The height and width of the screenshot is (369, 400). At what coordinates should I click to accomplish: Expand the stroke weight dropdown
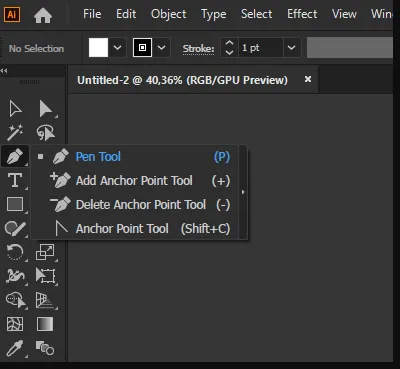[292, 48]
